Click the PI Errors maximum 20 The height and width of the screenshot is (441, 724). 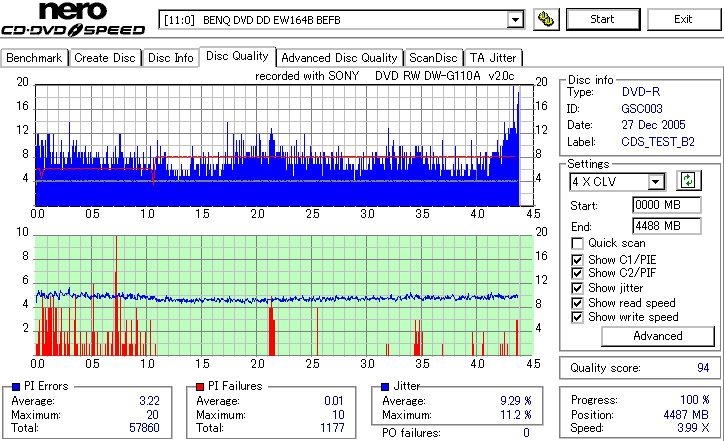(152, 415)
